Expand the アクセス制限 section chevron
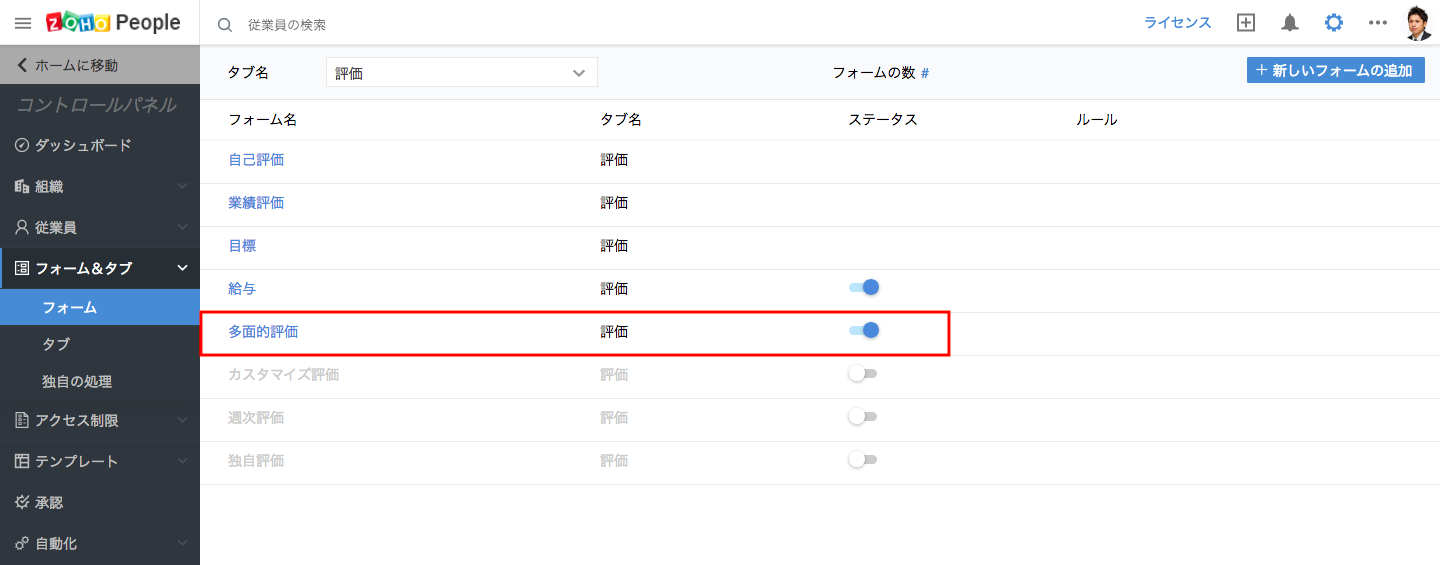1440x565 pixels. click(x=182, y=420)
